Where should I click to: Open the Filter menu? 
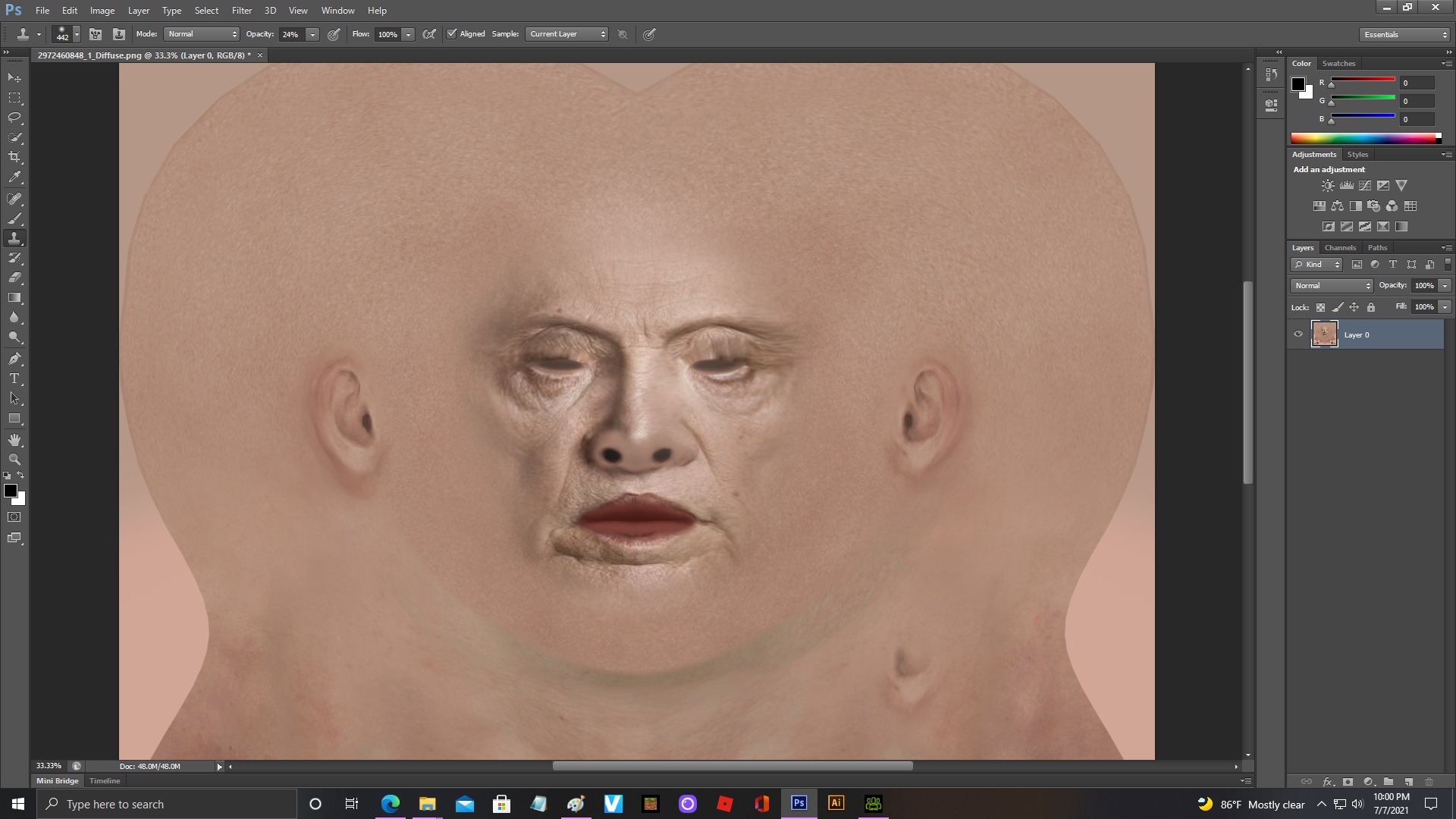242,11
